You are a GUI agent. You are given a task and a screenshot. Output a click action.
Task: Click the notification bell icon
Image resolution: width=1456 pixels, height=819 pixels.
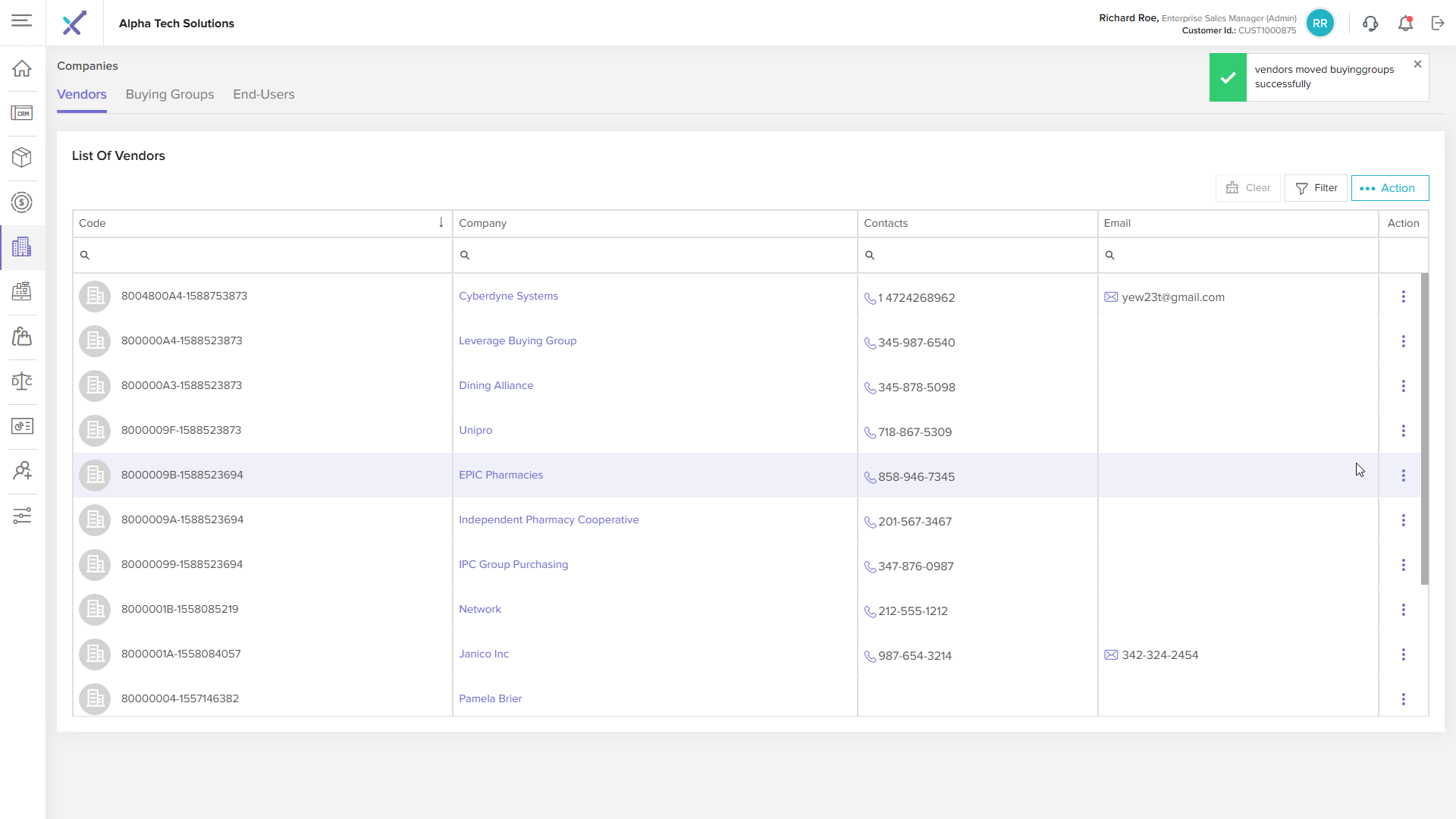coord(1405,24)
